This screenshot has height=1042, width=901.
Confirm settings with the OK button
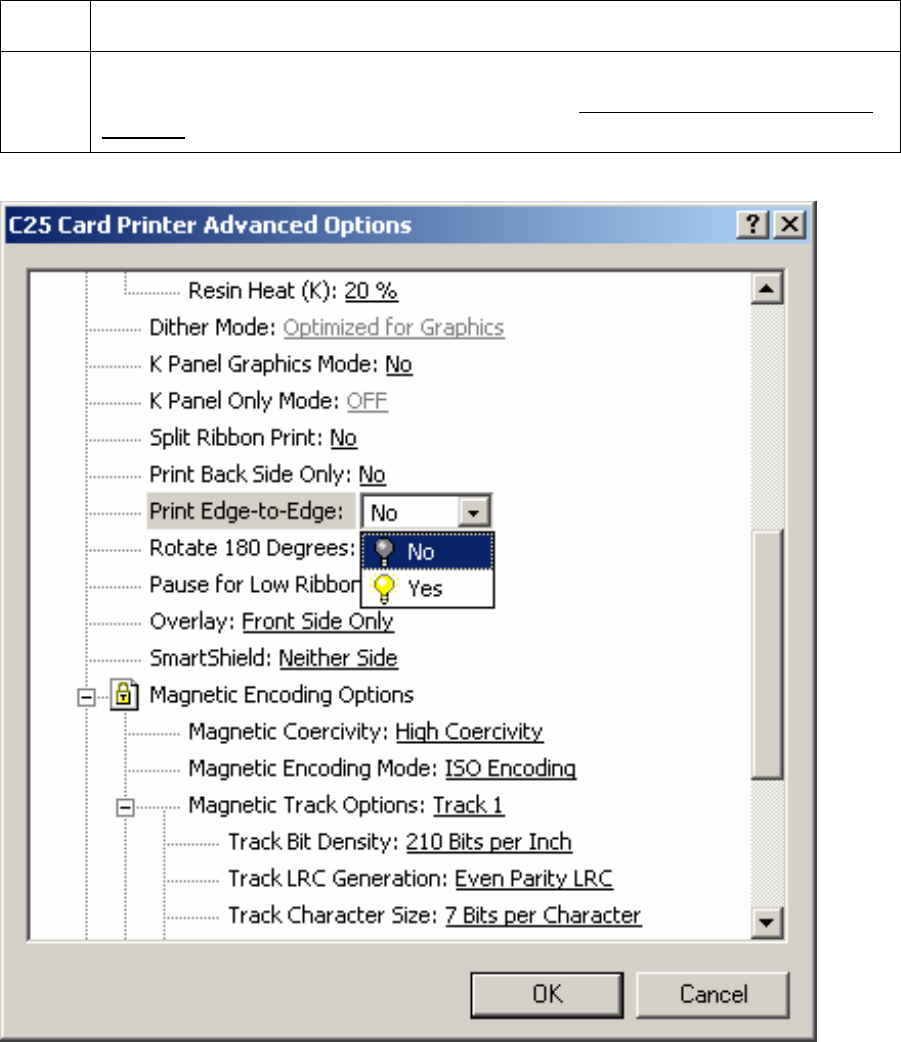(x=547, y=995)
